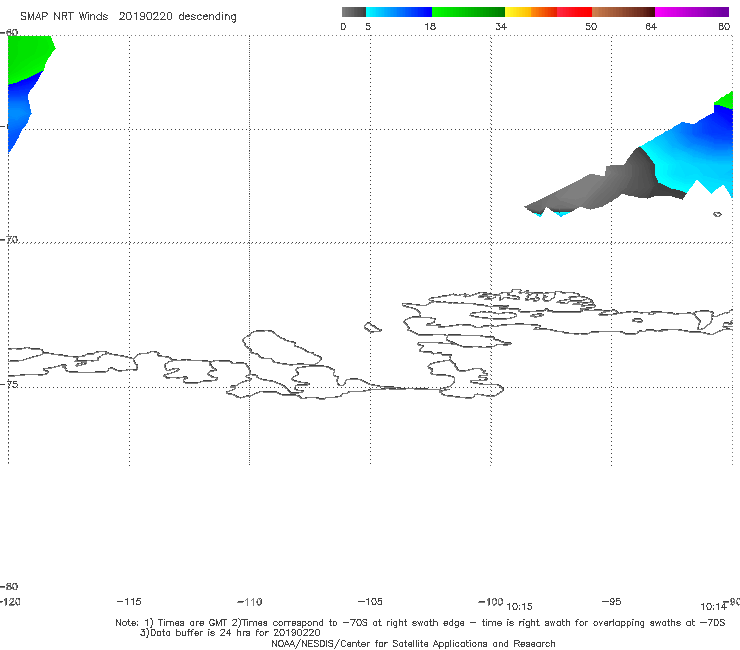Click the longitude label '-100'
Viewport: 740px width, 650px height.
(x=490, y=601)
